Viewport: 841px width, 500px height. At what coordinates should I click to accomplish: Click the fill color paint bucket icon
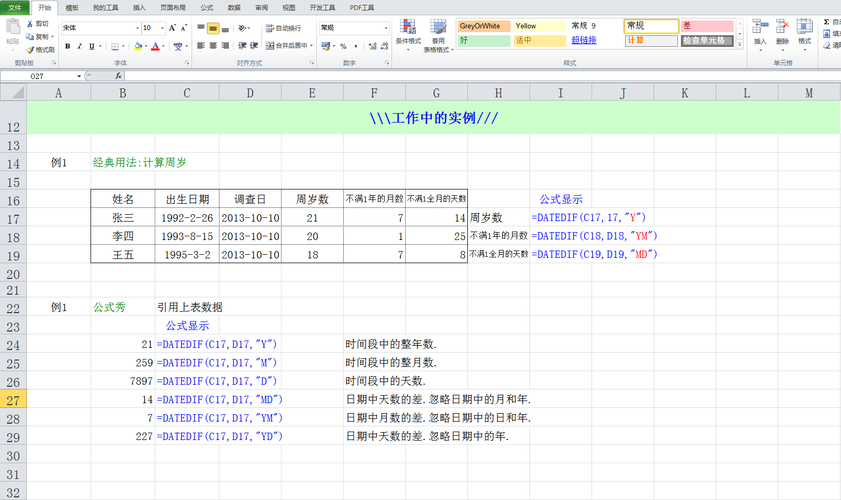[x=138, y=47]
